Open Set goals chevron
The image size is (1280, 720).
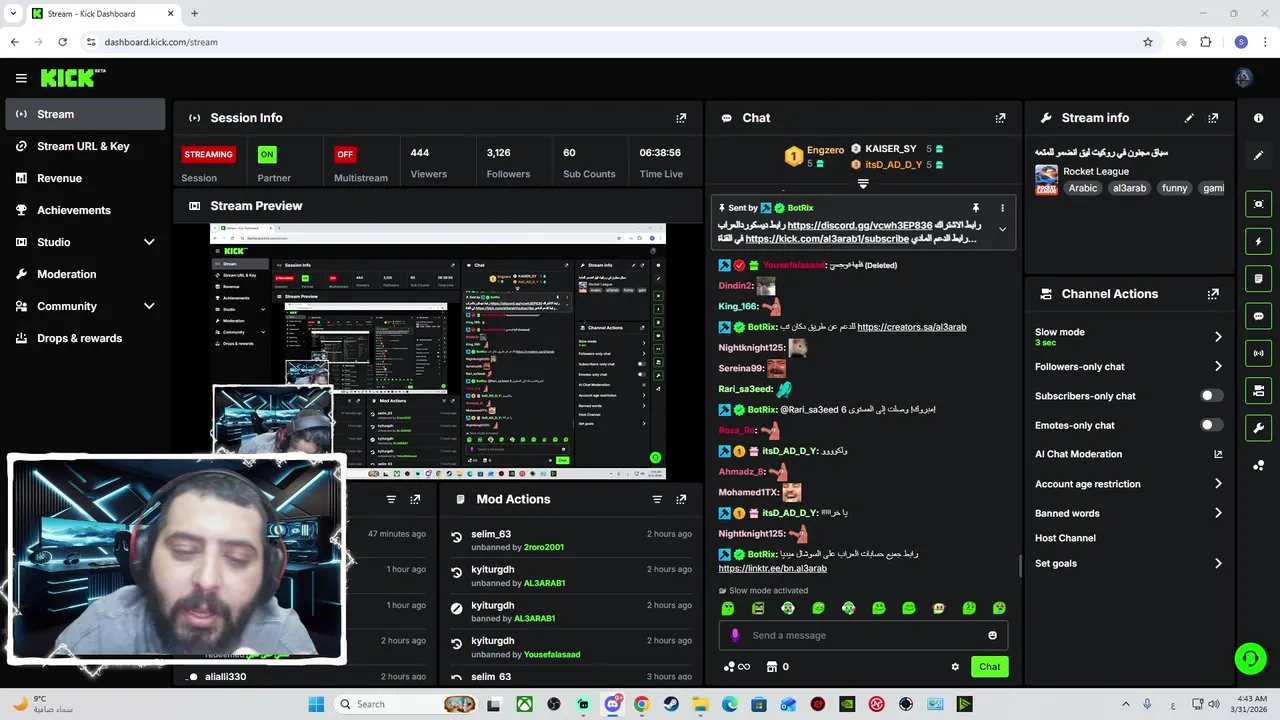pos(1218,564)
